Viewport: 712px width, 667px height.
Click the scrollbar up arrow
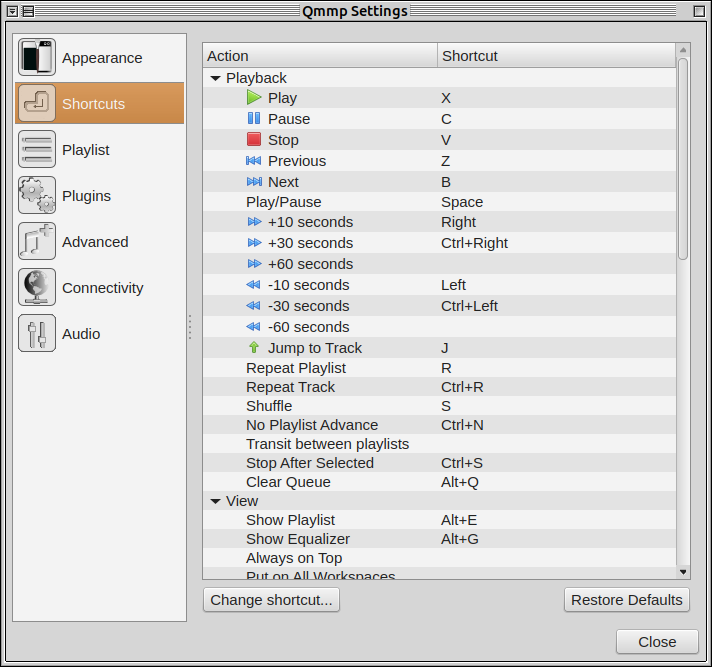683,49
